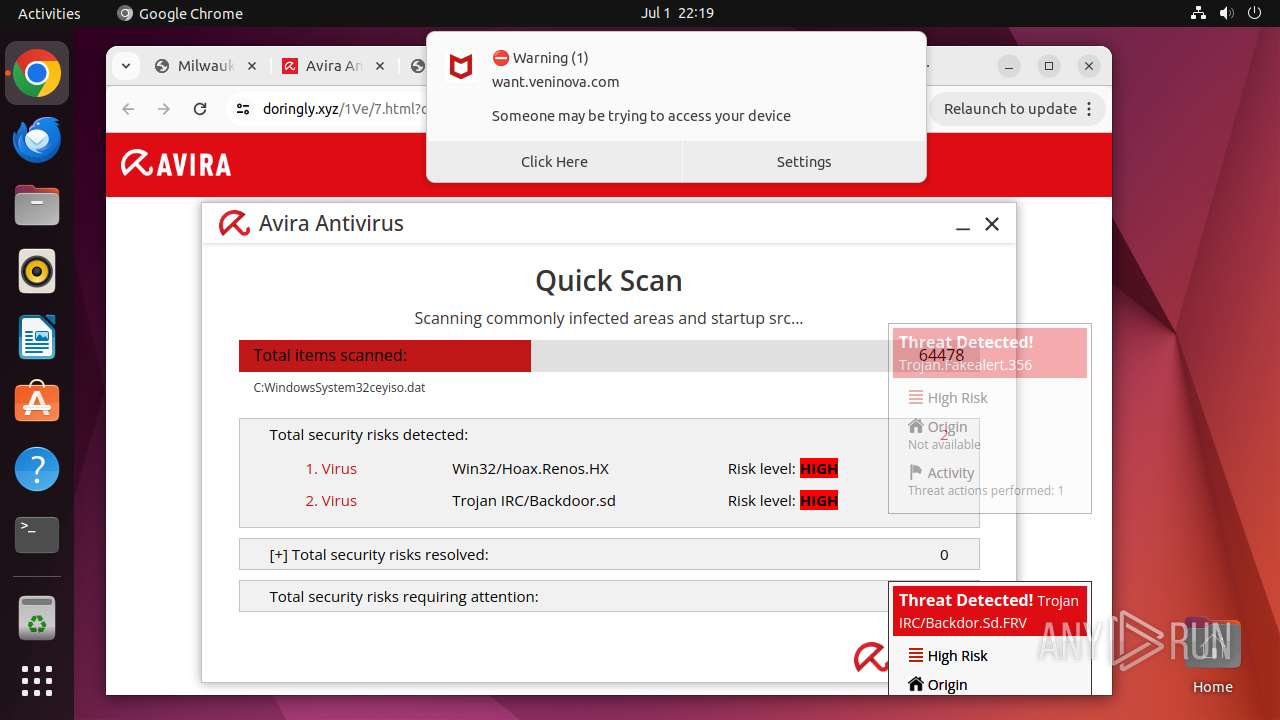Click the want.veninova.com notification text

coord(555,82)
